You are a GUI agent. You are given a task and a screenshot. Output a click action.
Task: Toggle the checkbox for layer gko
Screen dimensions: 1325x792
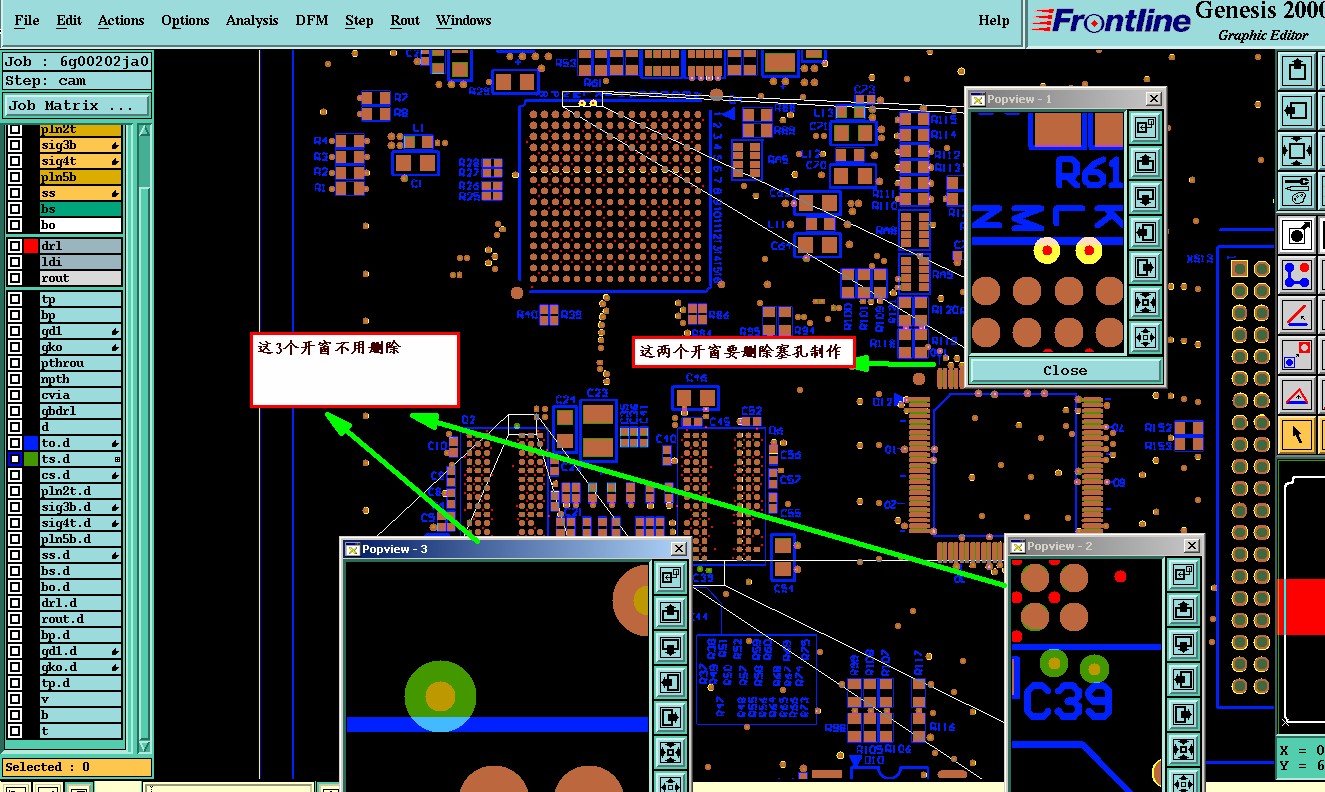coord(14,347)
